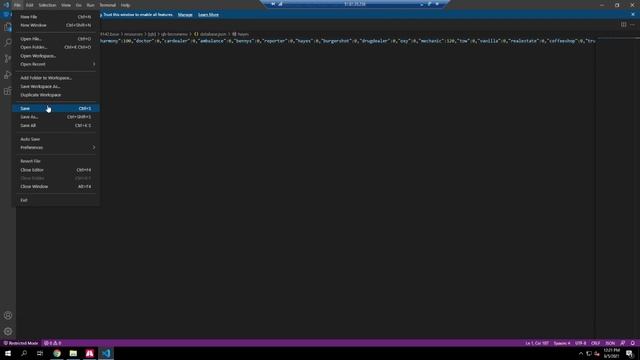640x360 pixels.
Task: Click the Manage link in trust banner
Action: [x=185, y=15]
